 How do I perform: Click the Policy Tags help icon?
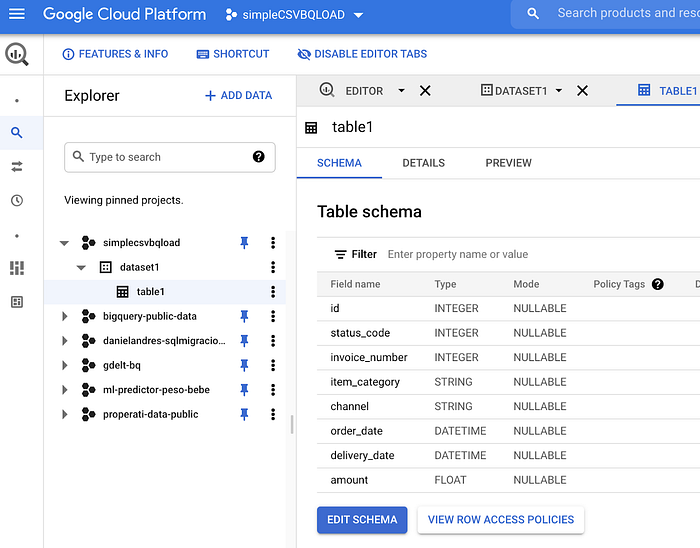(x=658, y=284)
